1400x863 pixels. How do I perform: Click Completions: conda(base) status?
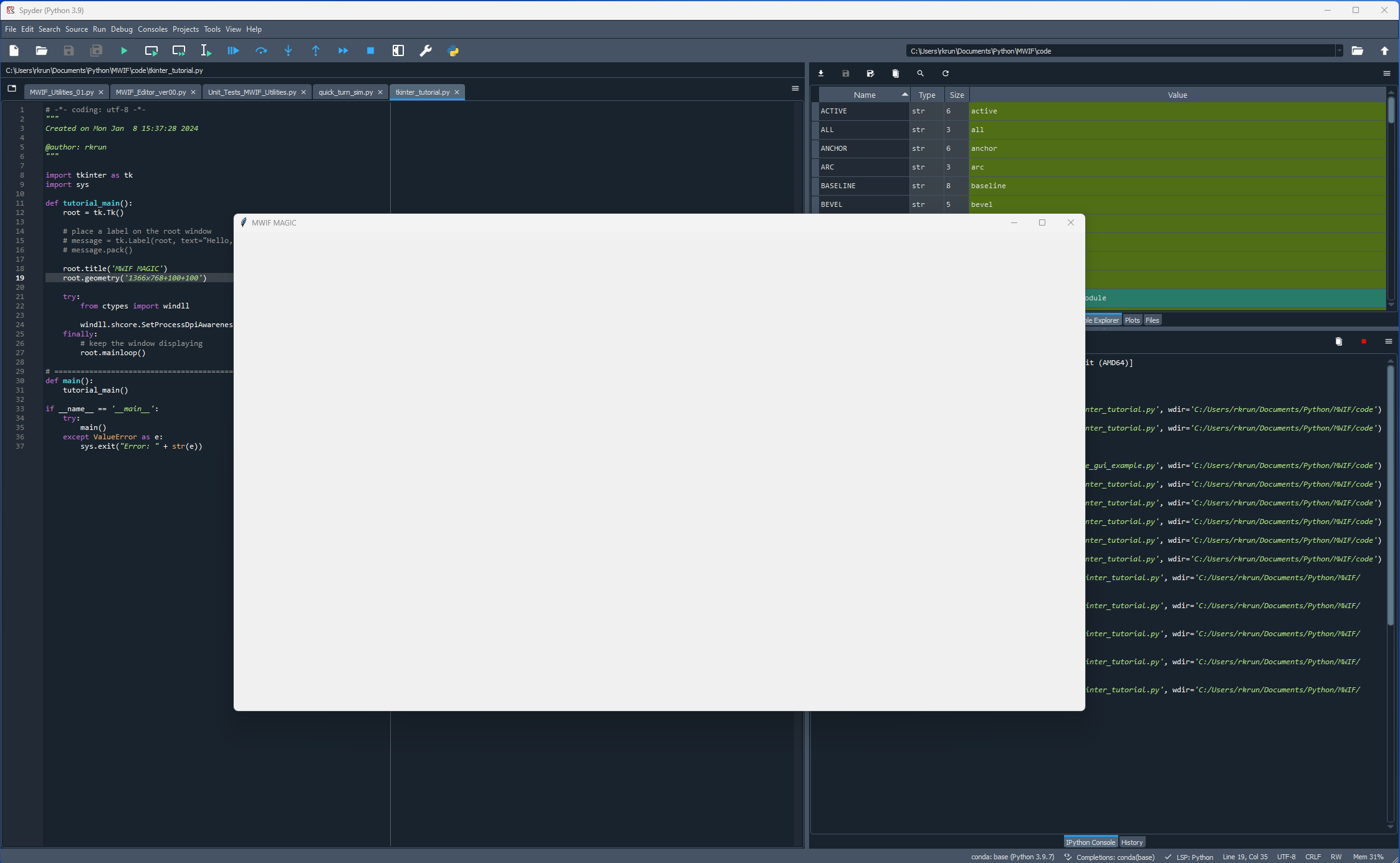point(1110,857)
